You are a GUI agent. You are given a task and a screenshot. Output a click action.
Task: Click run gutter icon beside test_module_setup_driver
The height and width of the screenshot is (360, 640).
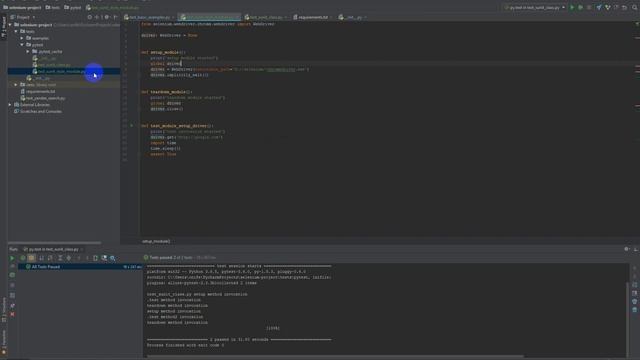coord(131,126)
